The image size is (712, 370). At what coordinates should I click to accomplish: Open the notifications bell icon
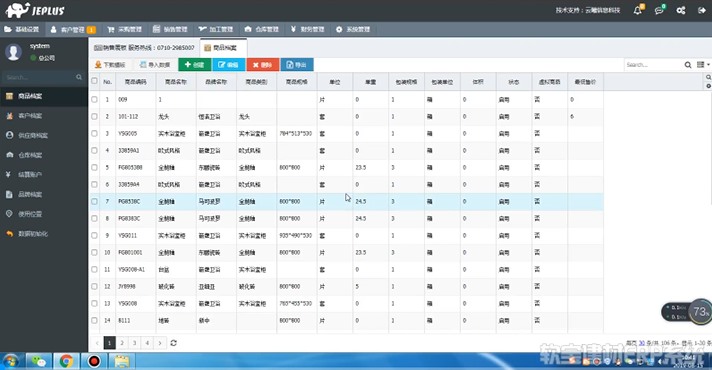(638, 10)
